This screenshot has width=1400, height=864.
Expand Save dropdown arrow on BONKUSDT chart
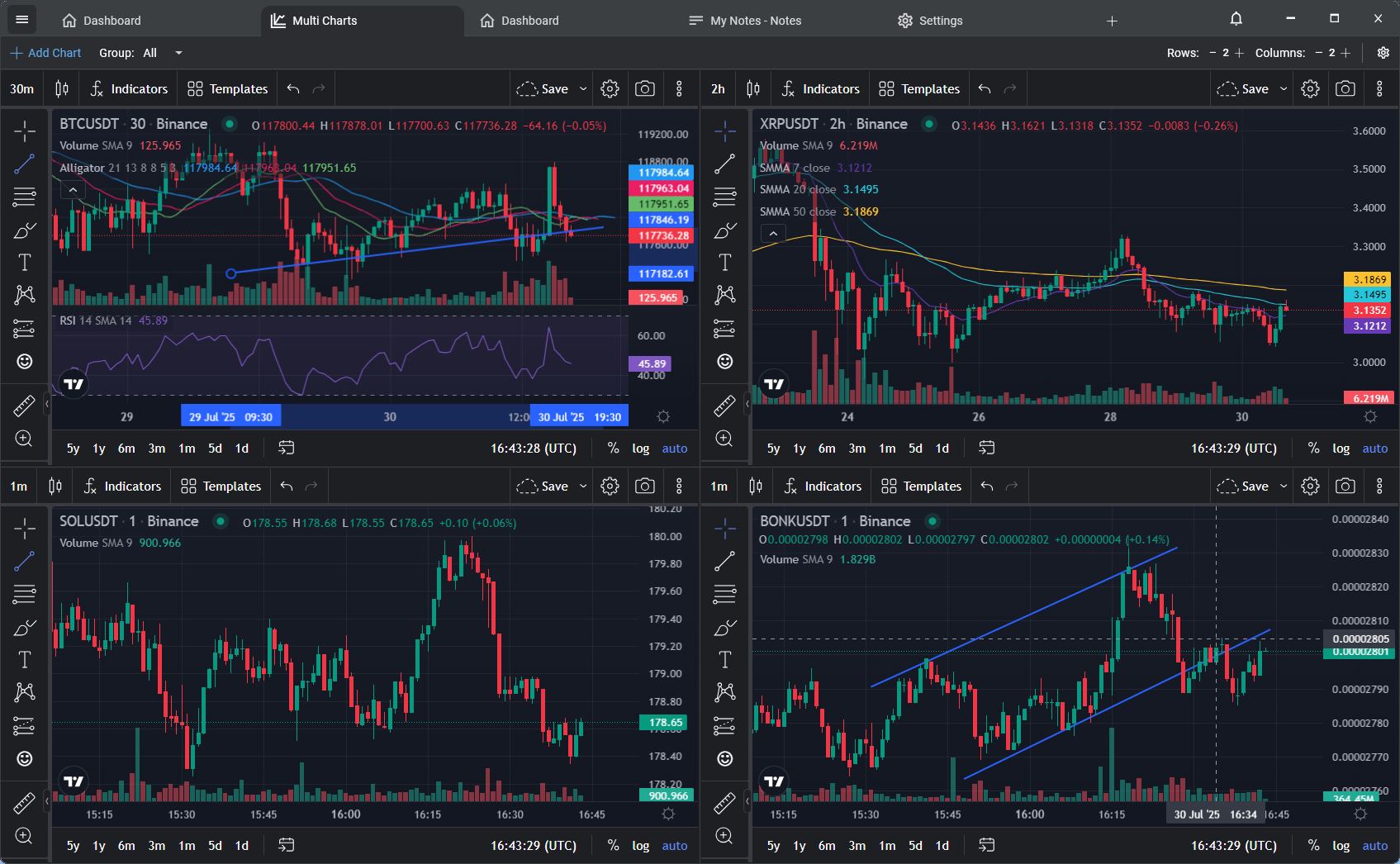(x=1284, y=486)
